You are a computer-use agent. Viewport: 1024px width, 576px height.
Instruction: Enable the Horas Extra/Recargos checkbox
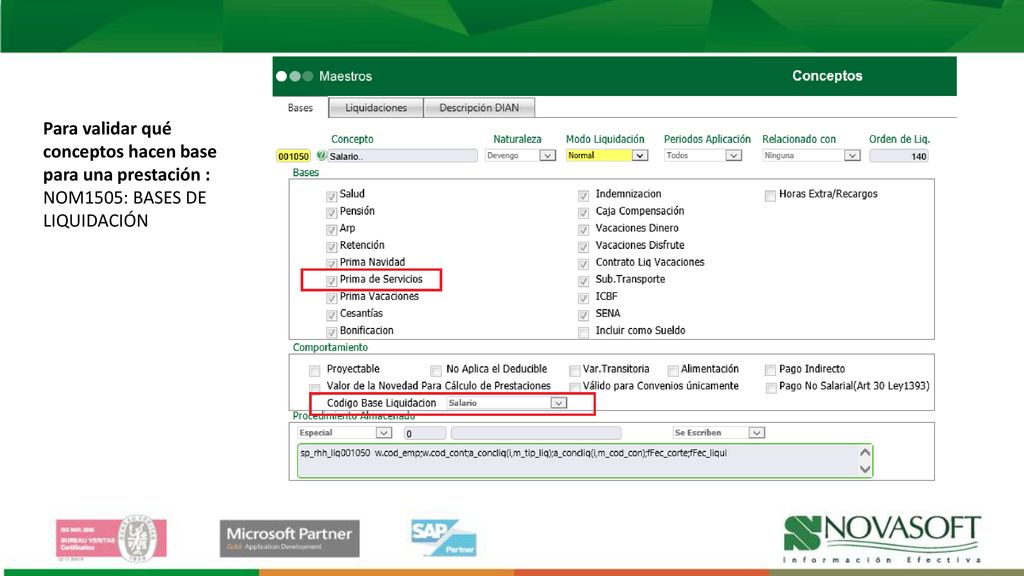(770, 196)
